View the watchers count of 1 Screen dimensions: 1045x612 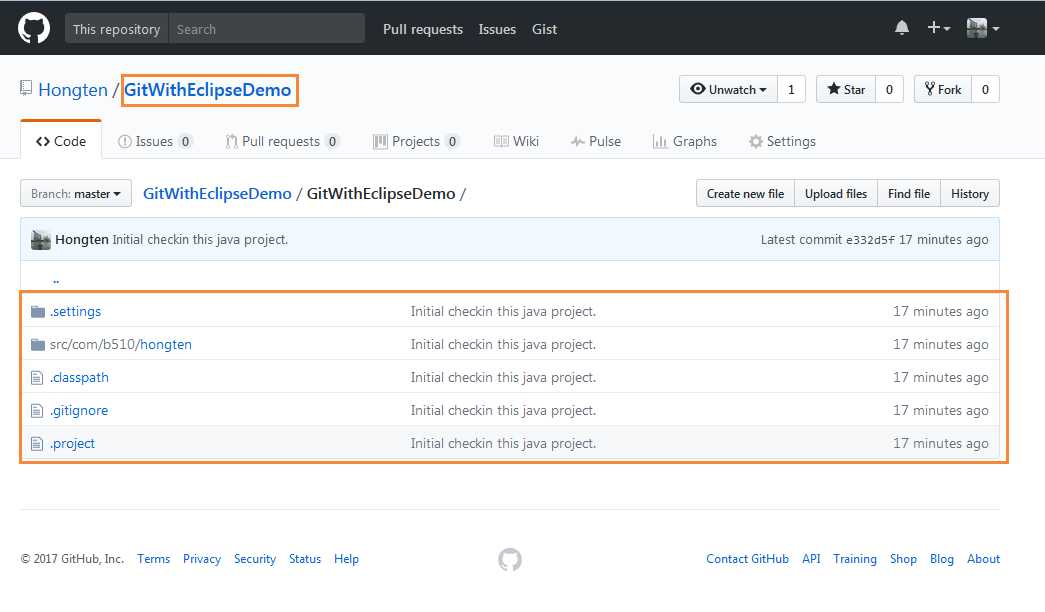(791, 89)
